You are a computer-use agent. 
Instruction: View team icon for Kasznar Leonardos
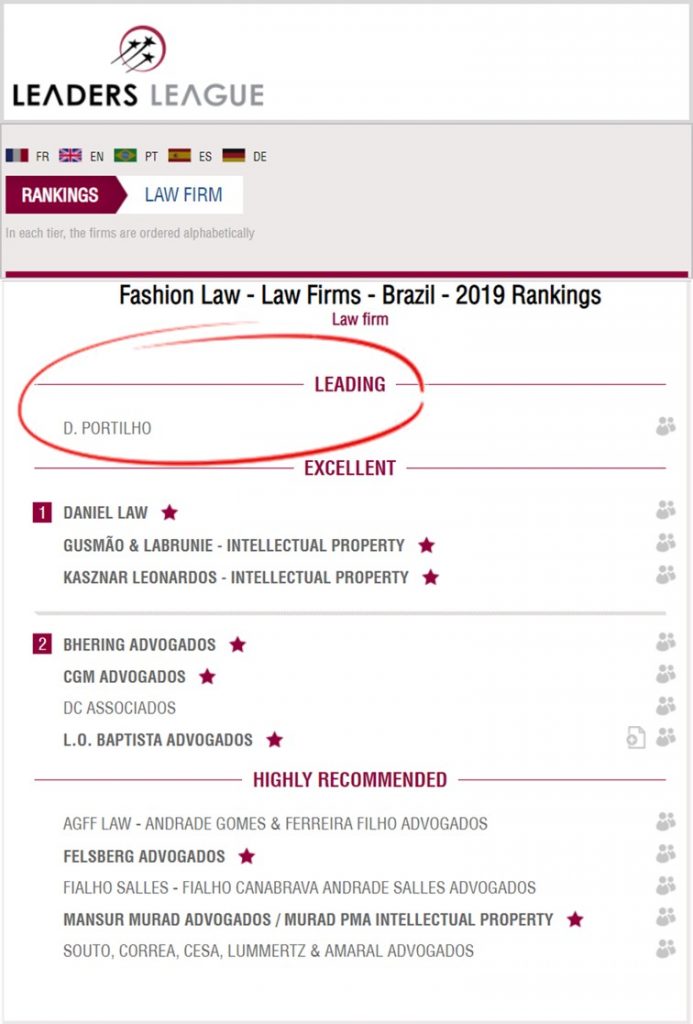pos(666,575)
